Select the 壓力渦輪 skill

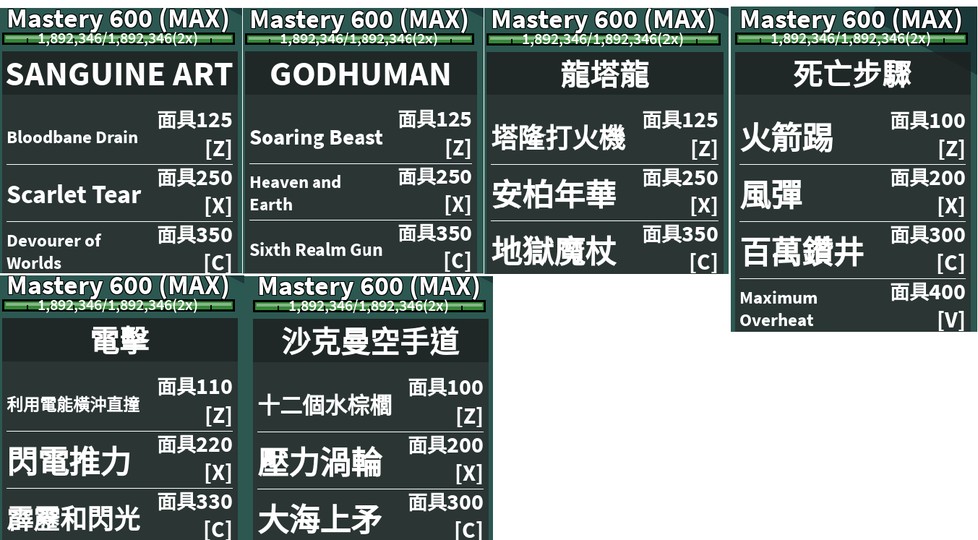(x=320, y=462)
